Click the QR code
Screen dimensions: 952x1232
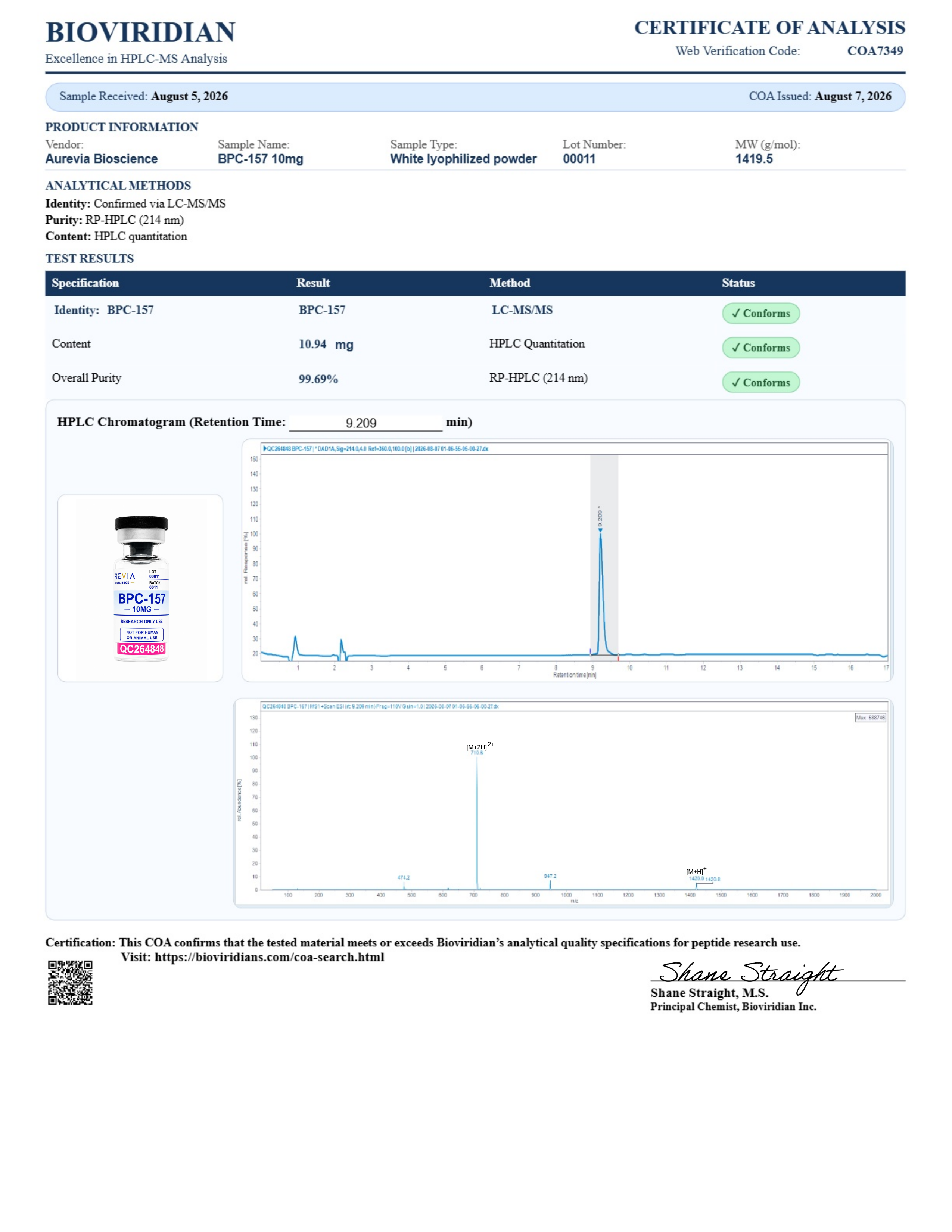70,983
